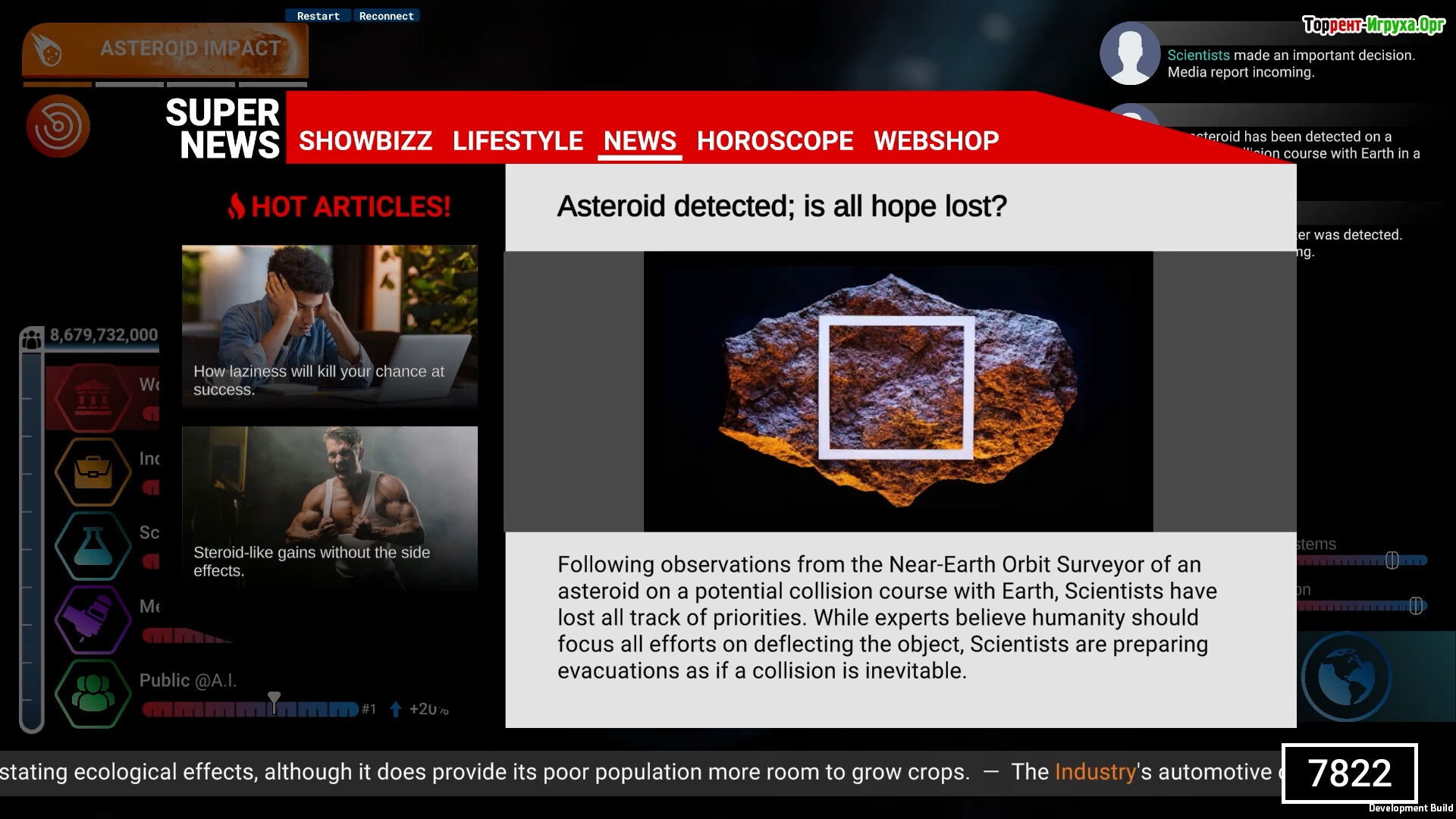Click the red radar spiral icon
This screenshot has height=819, width=1456.
tap(58, 126)
